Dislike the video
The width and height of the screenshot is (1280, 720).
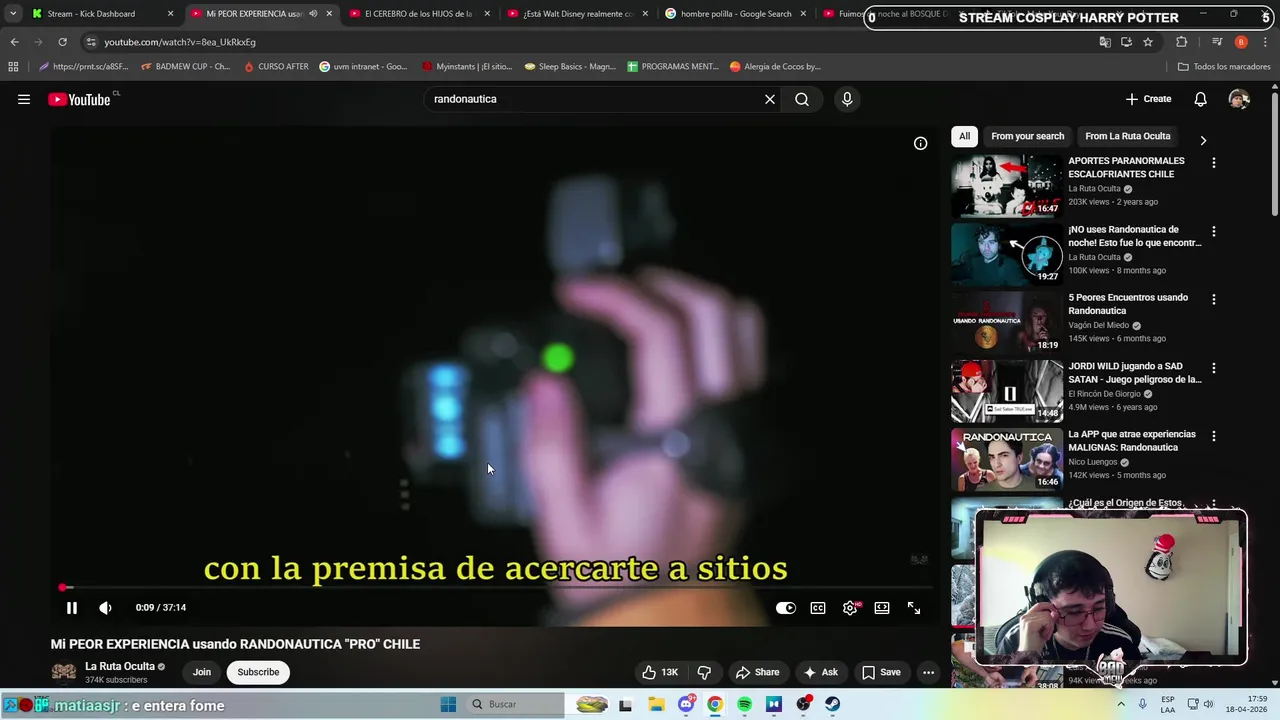click(704, 672)
